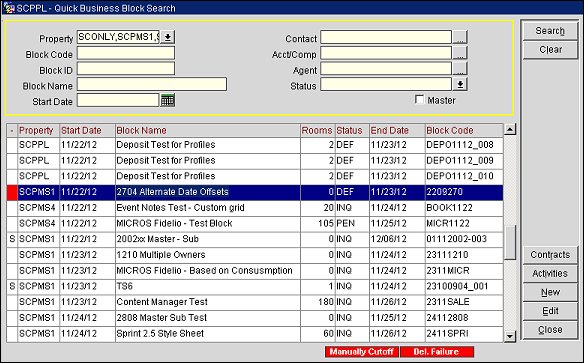Click the Agent field lookup ellipsis button
This screenshot has height=363, width=584.
pos(460,69)
